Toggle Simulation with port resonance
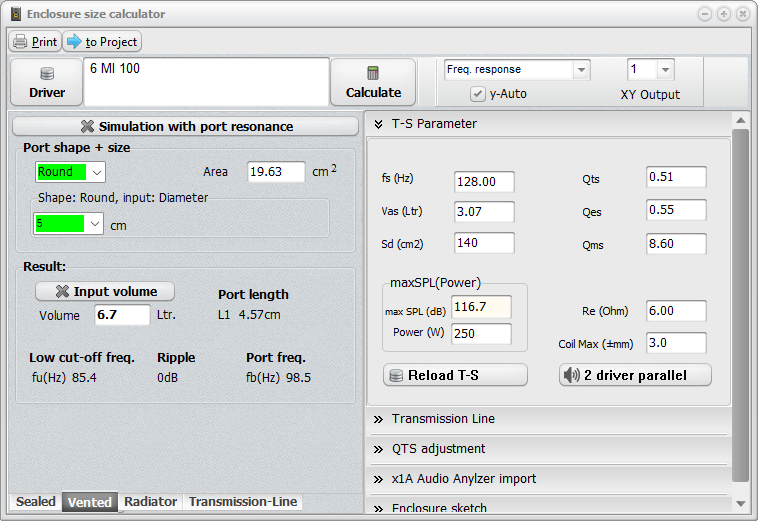Image resolution: width=758 pixels, height=521 pixels. click(x=185, y=126)
